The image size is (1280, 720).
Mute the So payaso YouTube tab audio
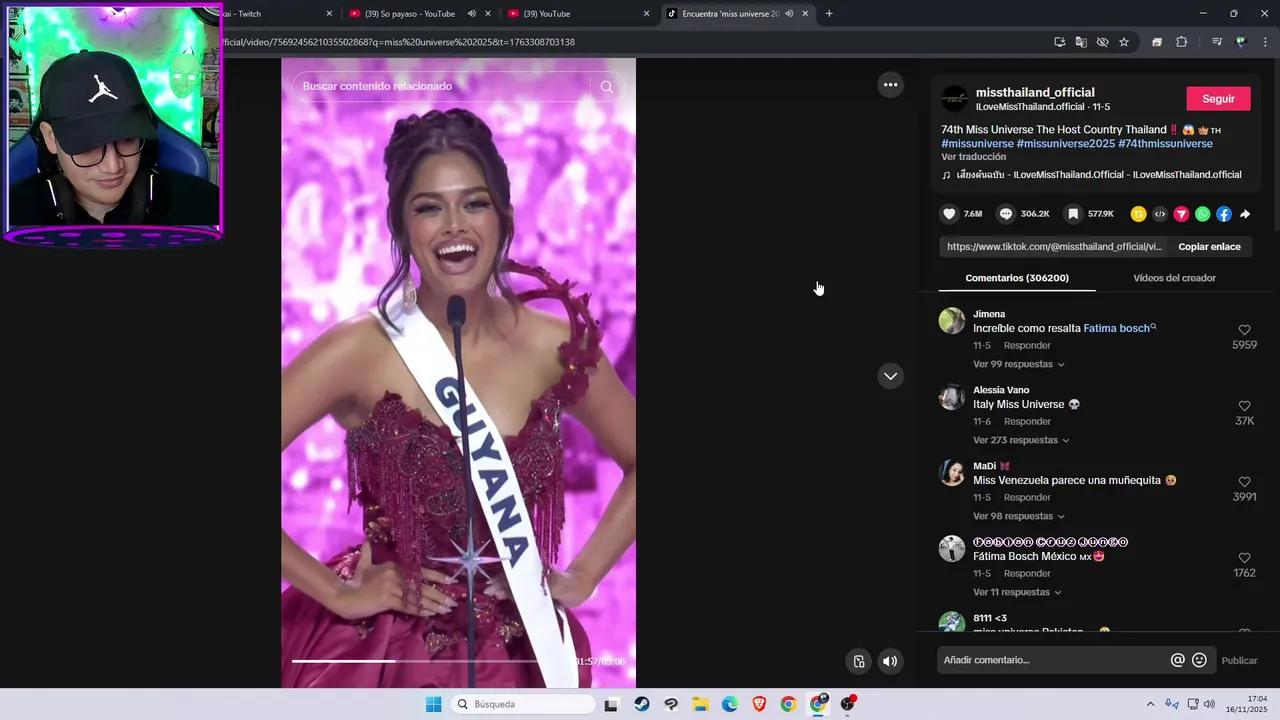coord(471,14)
